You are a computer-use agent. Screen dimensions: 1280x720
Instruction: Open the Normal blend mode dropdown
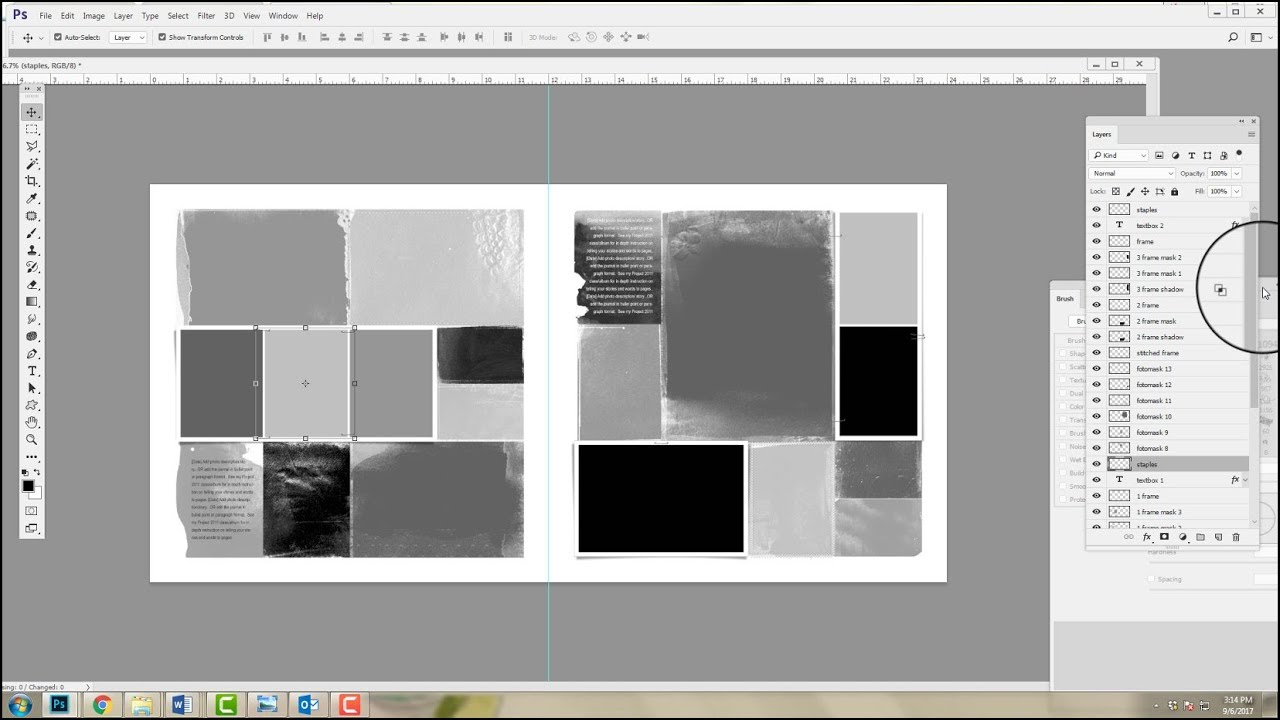(1131, 174)
